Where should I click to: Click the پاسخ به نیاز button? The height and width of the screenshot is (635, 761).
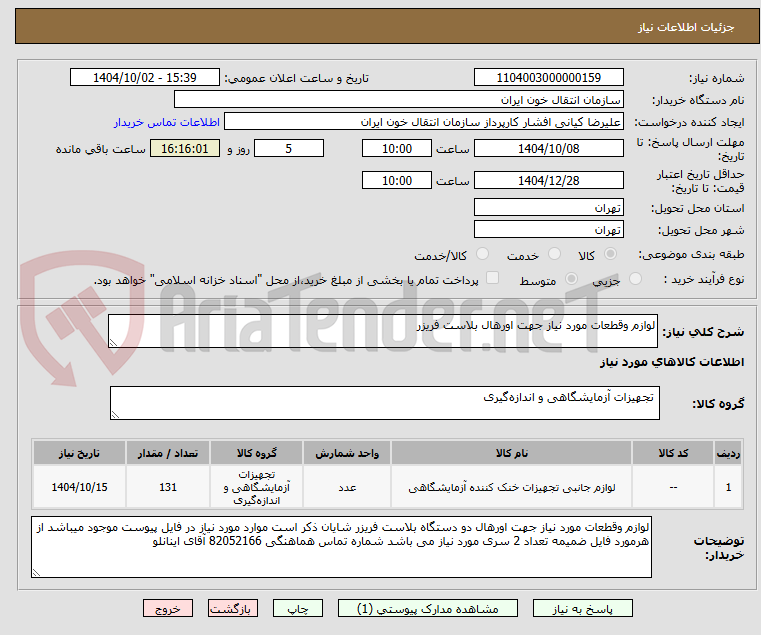pyautogui.click(x=582, y=608)
